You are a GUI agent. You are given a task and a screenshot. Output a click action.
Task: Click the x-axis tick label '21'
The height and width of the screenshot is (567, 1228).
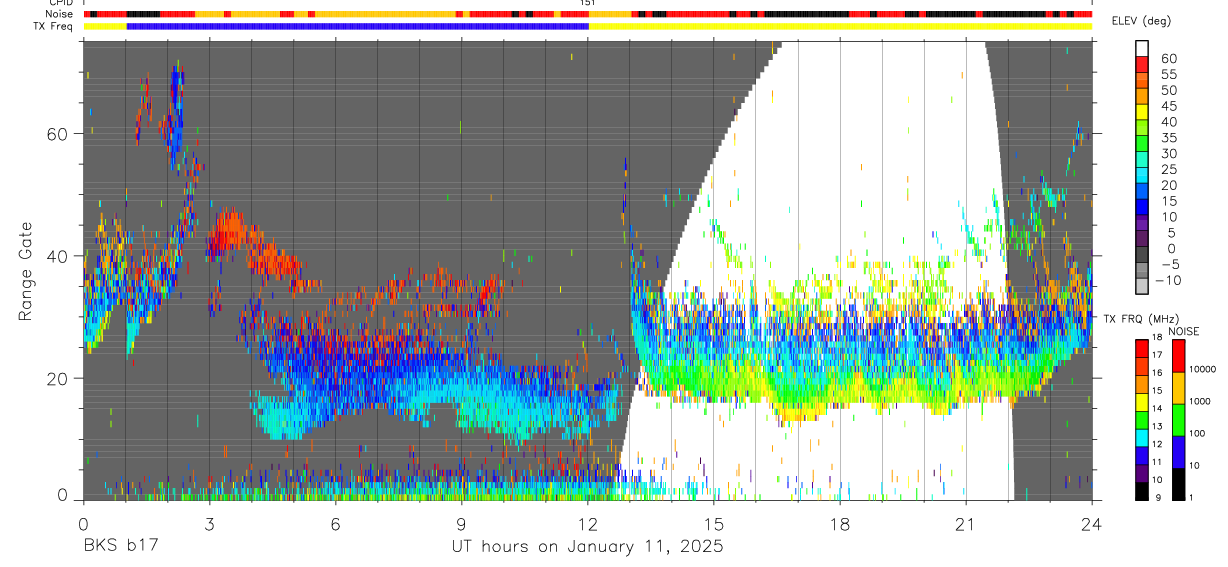click(965, 523)
